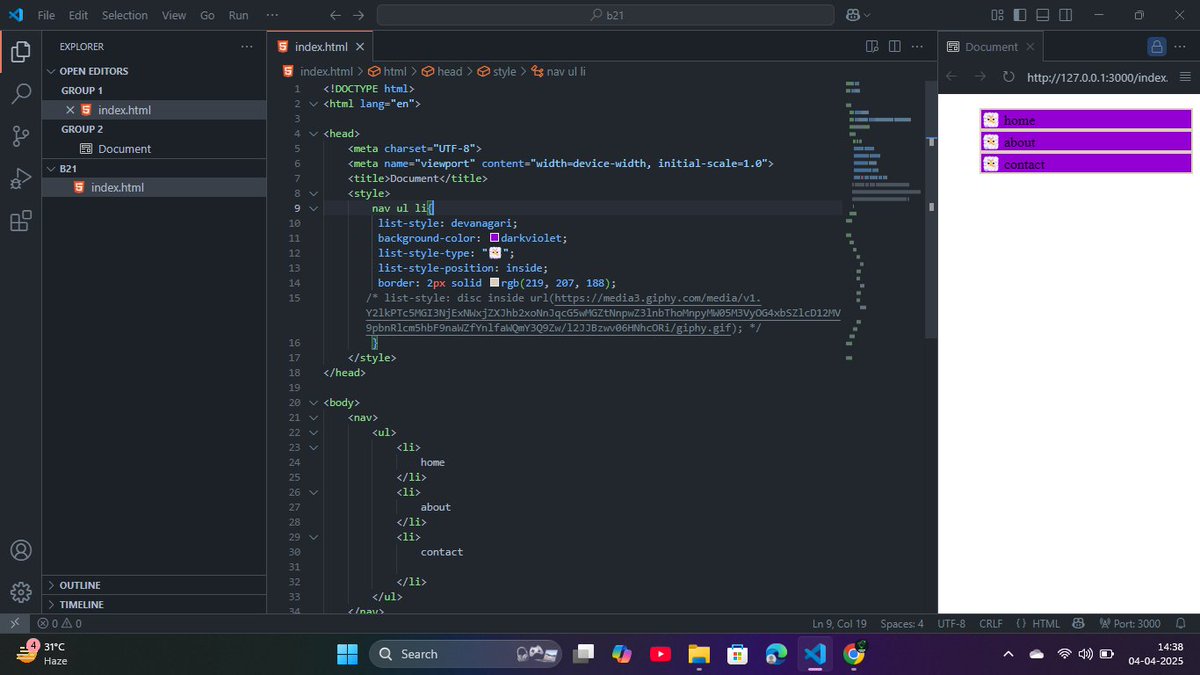The width and height of the screenshot is (1200, 675).
Task: Open the View menu
Action: [x=174, y=15]
